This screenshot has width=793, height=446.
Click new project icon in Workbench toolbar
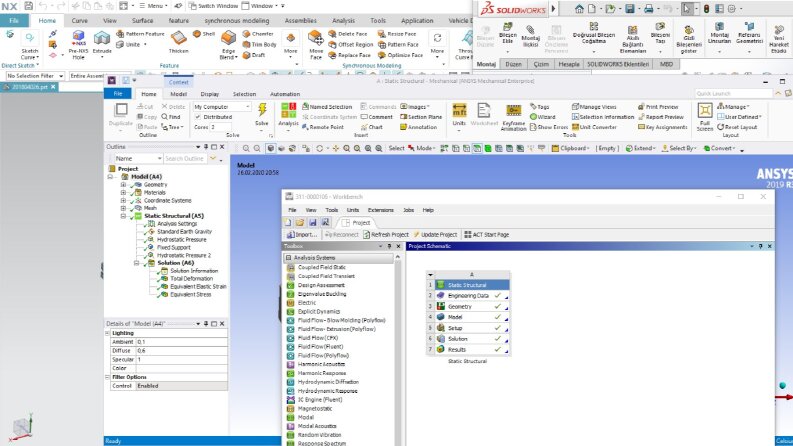288,222
